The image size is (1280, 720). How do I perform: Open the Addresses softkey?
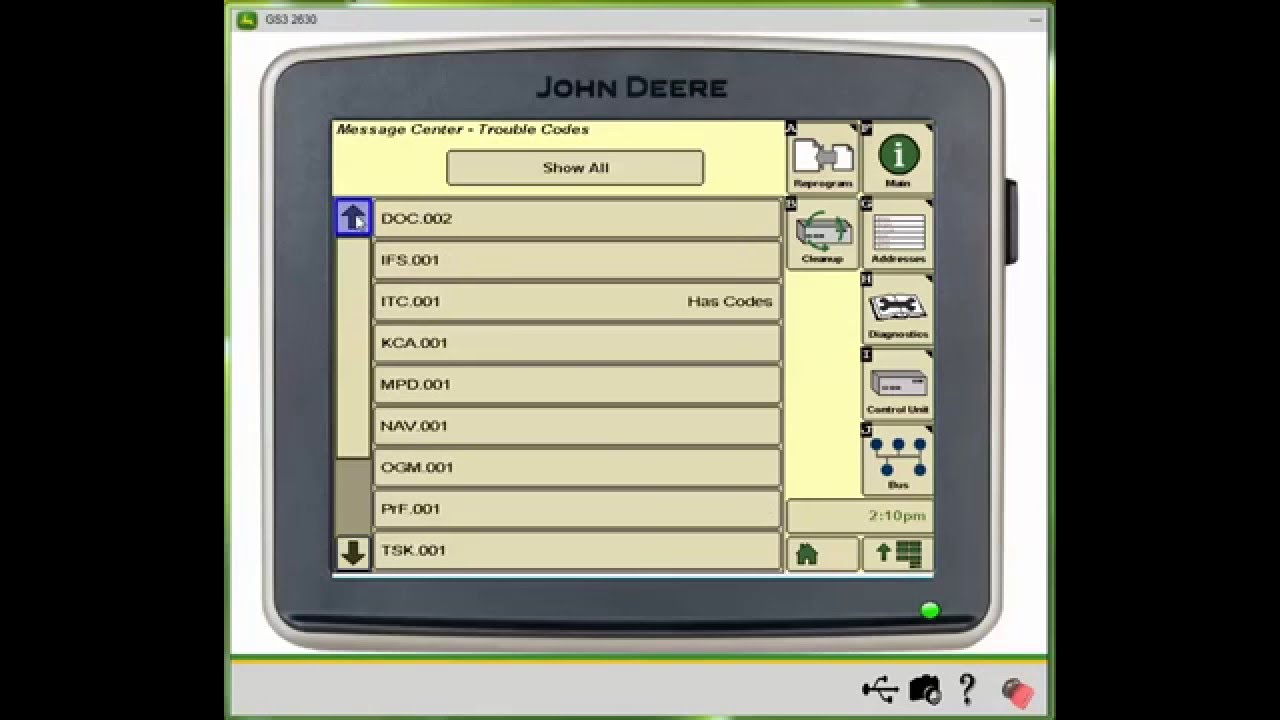pyautogui.click(x=898, y=233)
